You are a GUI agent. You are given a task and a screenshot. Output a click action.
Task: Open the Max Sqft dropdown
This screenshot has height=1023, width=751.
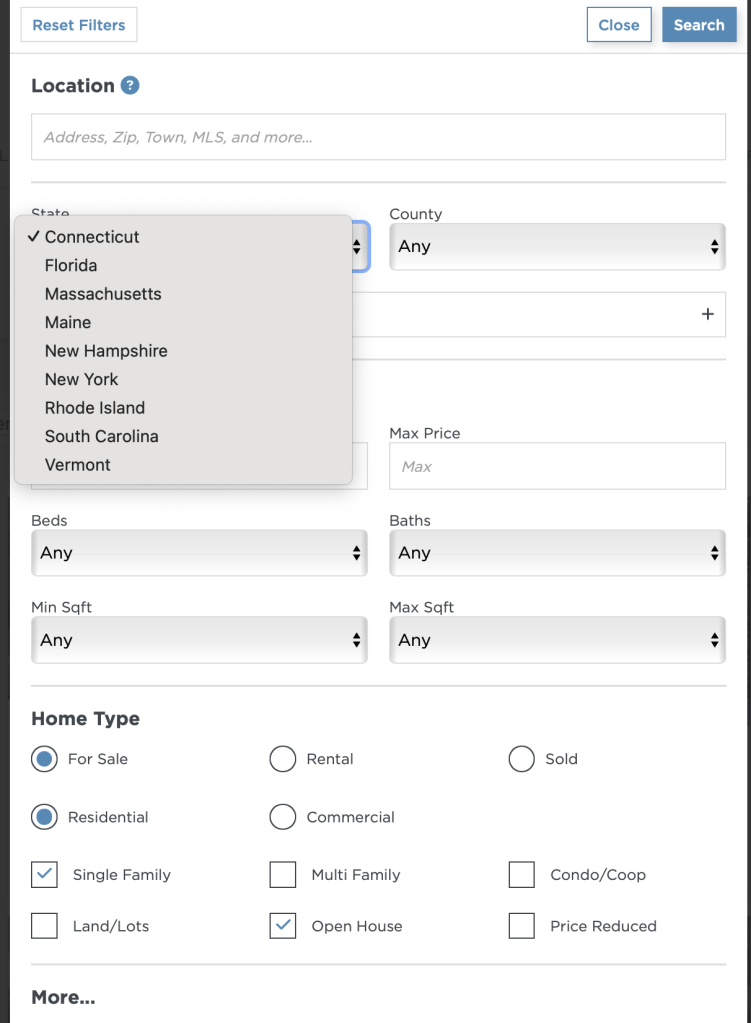click(557, 640)
